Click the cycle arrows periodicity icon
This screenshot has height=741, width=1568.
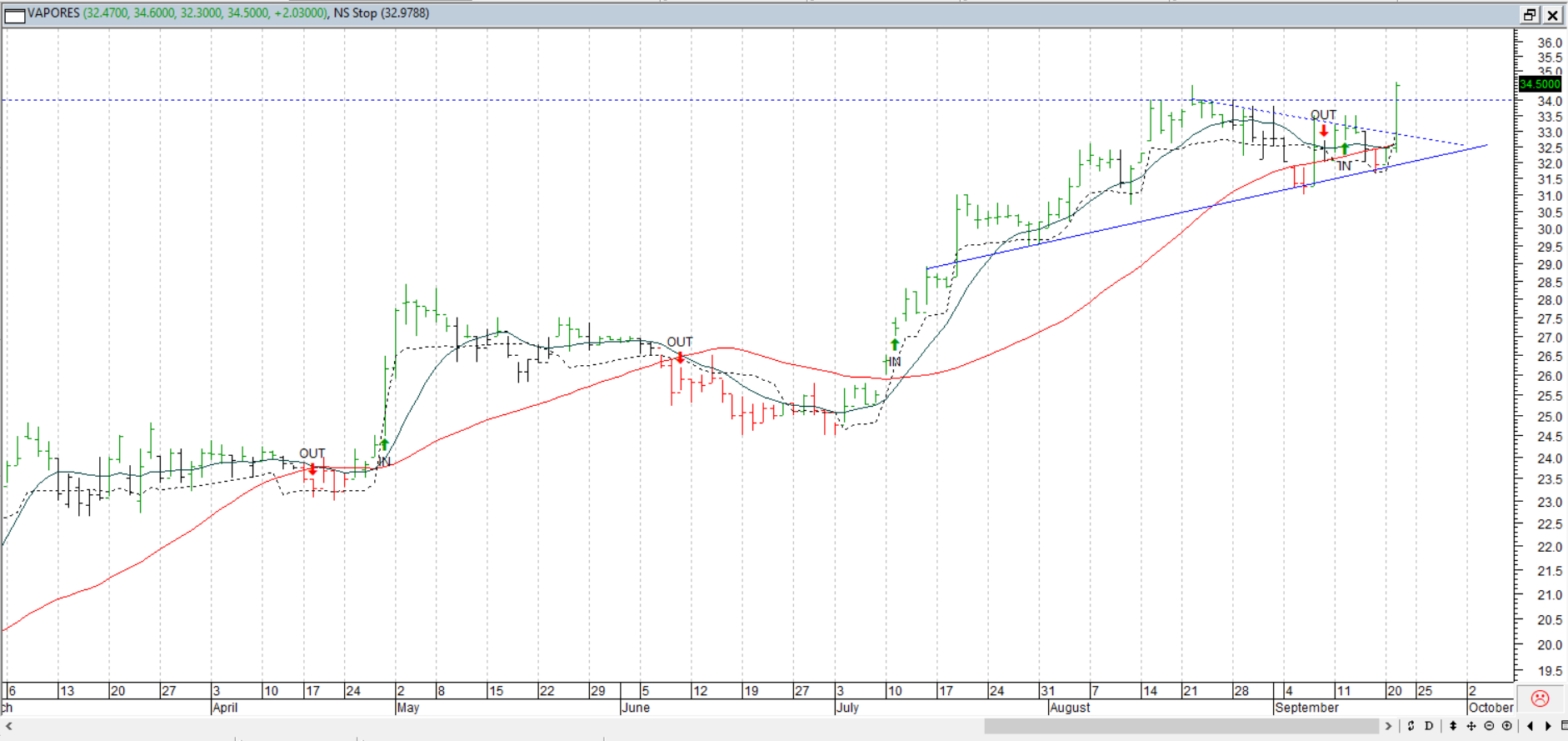1411,726
